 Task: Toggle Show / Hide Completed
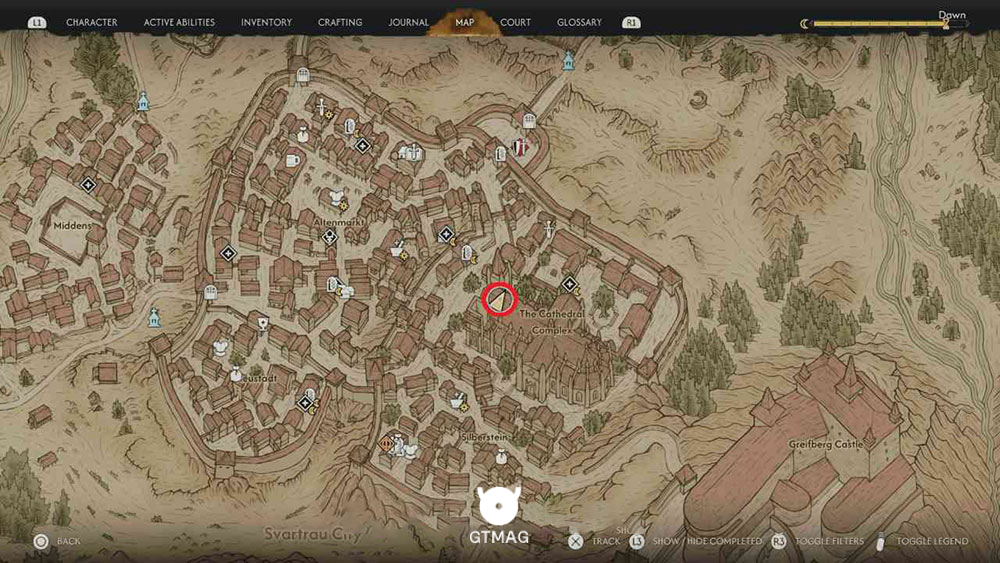(697, 541)
